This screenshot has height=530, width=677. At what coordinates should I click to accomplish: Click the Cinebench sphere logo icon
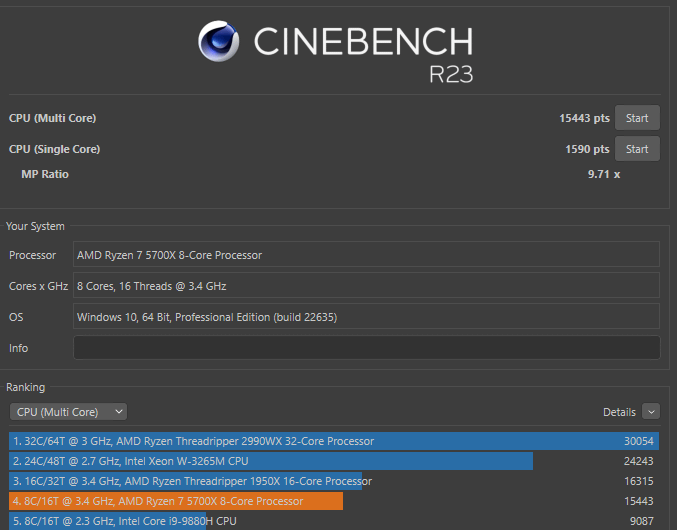click(x=218, y=41)
